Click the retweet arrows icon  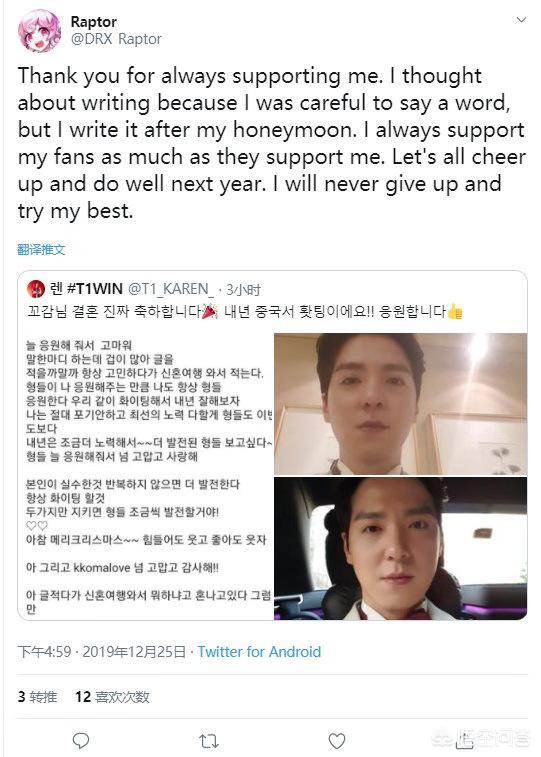click(x=209, y=741)
